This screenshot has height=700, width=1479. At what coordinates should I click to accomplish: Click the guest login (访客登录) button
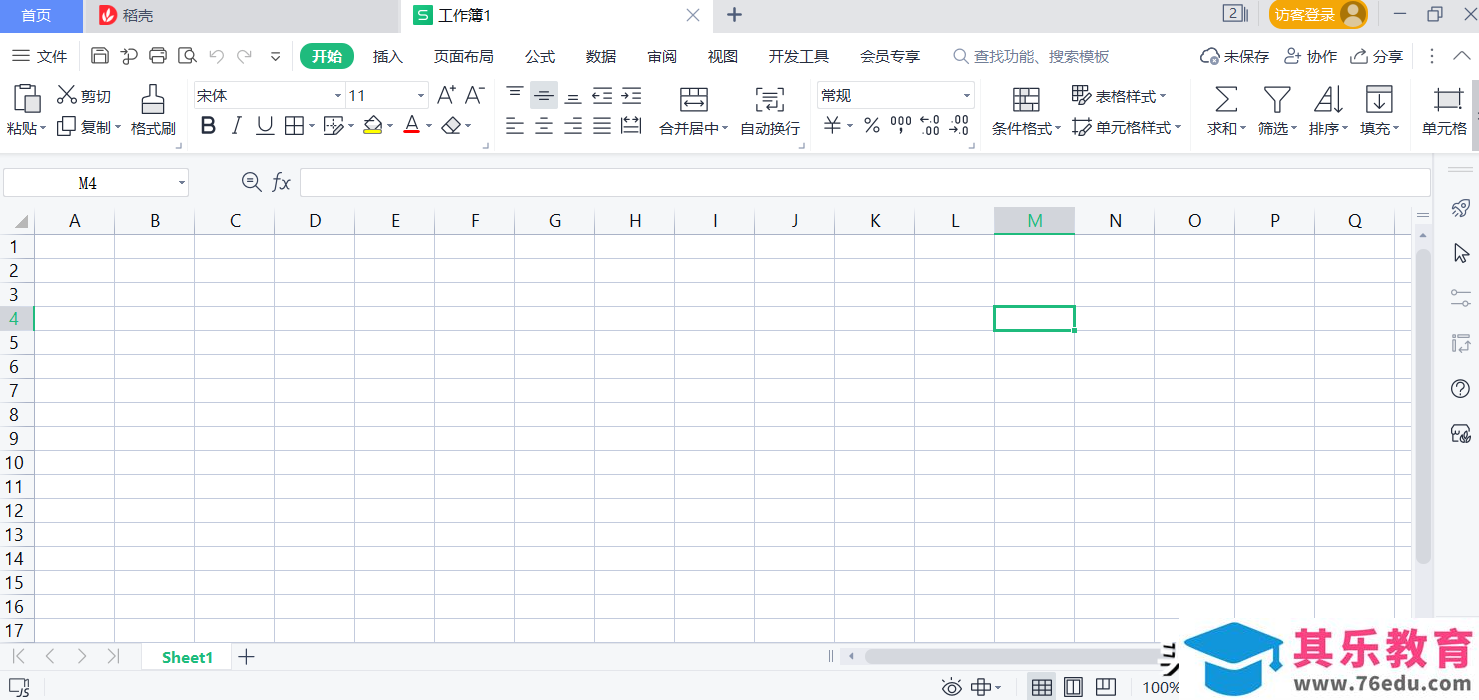click(1318, 14)
